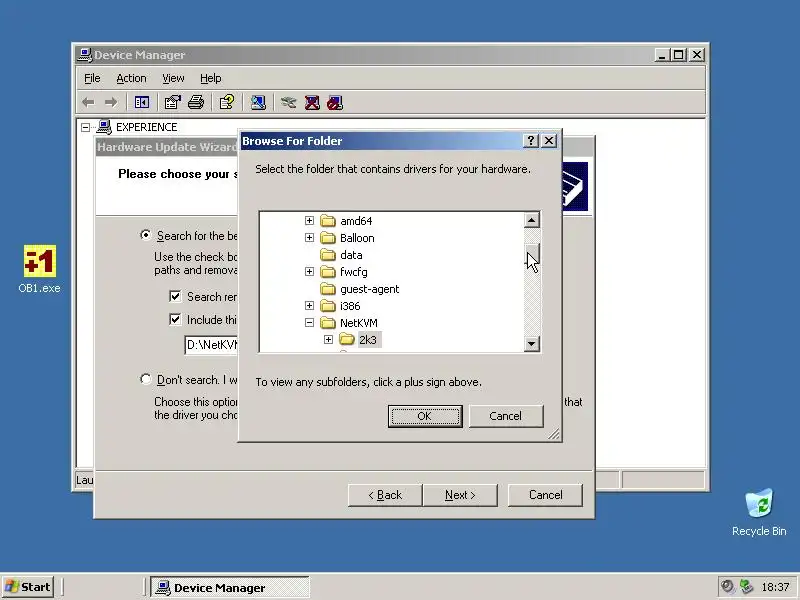The width and height of the screenshot is (800, 600).
Task: Click Cancel in Hardware Update Wizard
Action: [x=545, y=495]
